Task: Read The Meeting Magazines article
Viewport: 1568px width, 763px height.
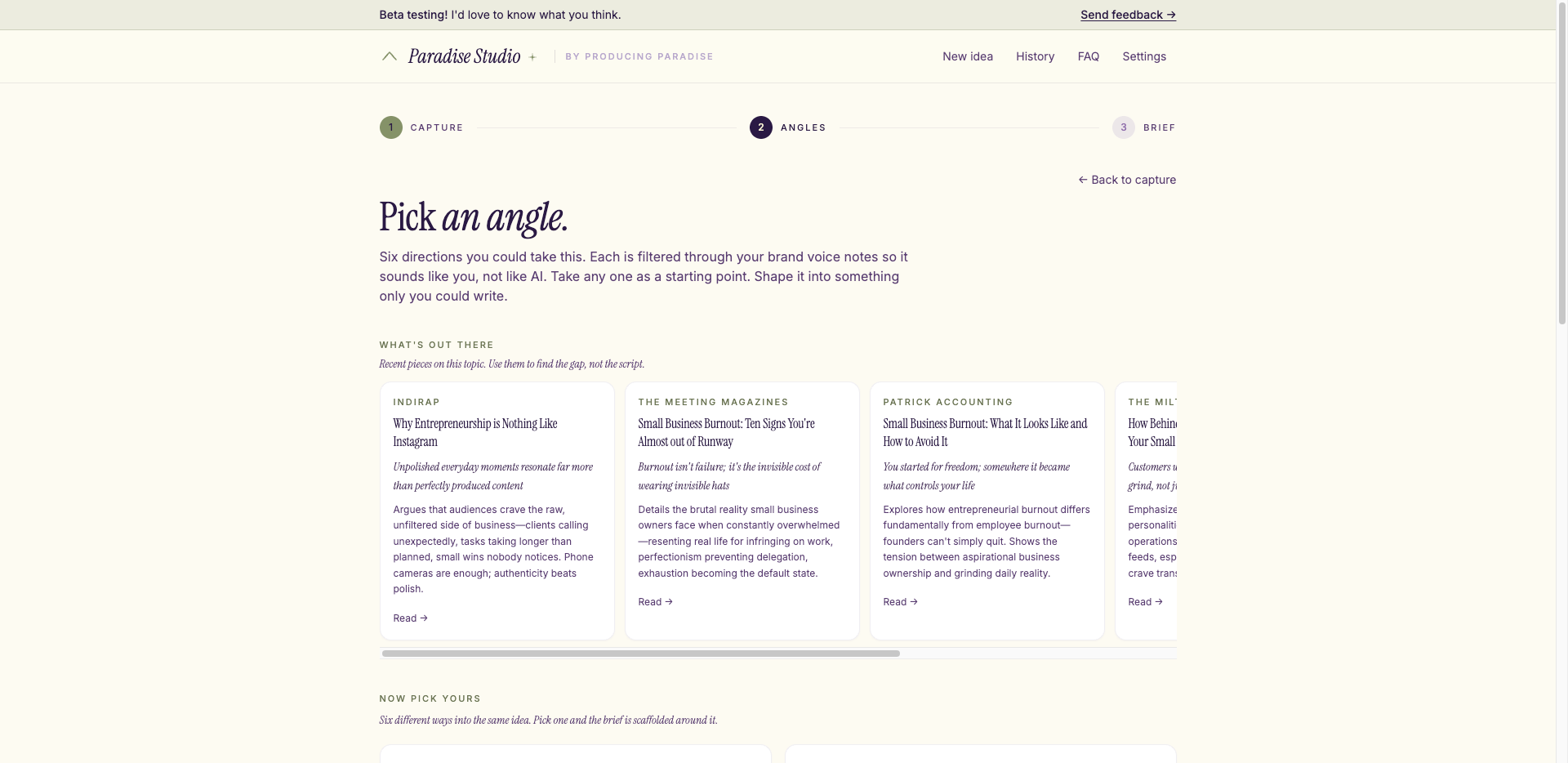Action: point(655,602)
